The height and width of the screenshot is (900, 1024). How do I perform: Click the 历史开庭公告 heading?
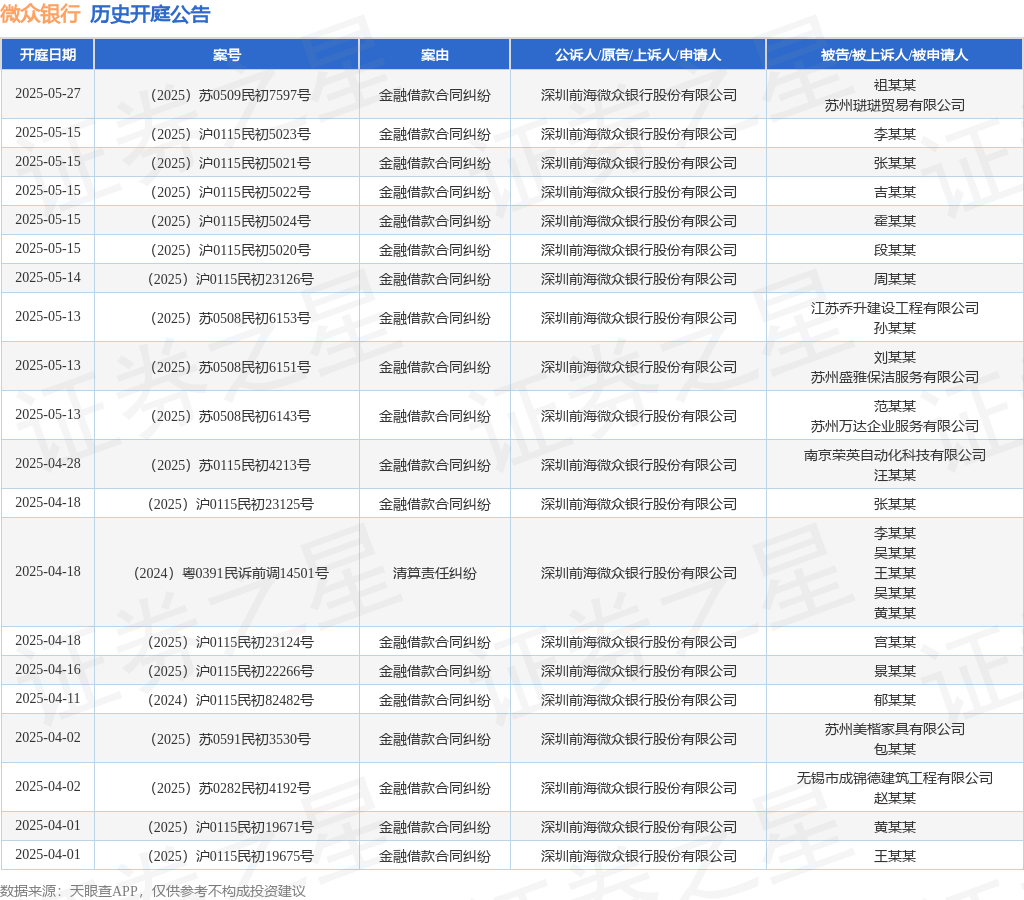(x=150, y=14)
